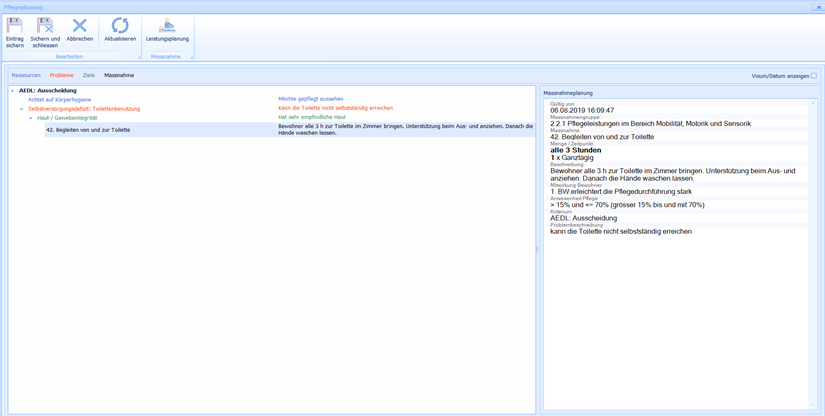825x416 pixels.
Task: Click text Möchte gepflegt aussehen
Action: pyautogui.click(x=311, y=99)
